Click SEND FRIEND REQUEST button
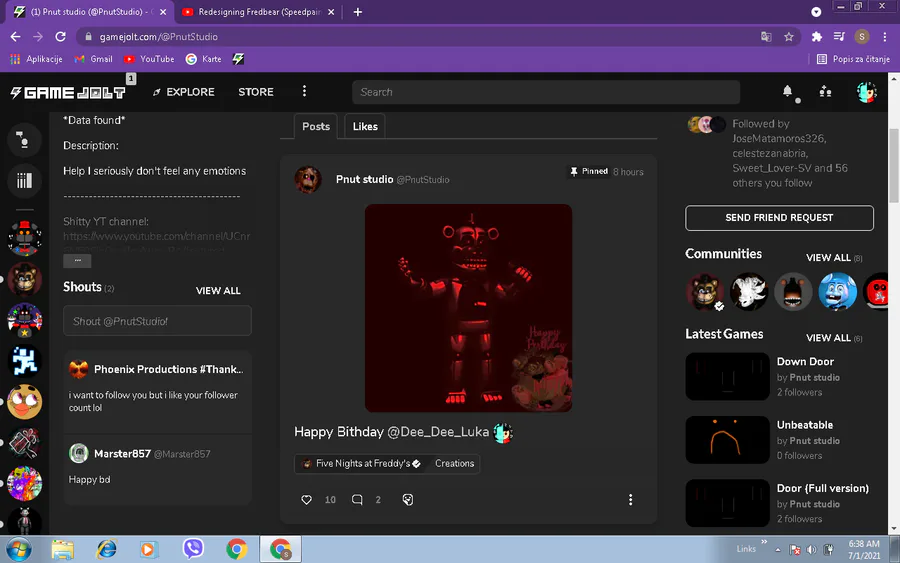 (779, 218)
